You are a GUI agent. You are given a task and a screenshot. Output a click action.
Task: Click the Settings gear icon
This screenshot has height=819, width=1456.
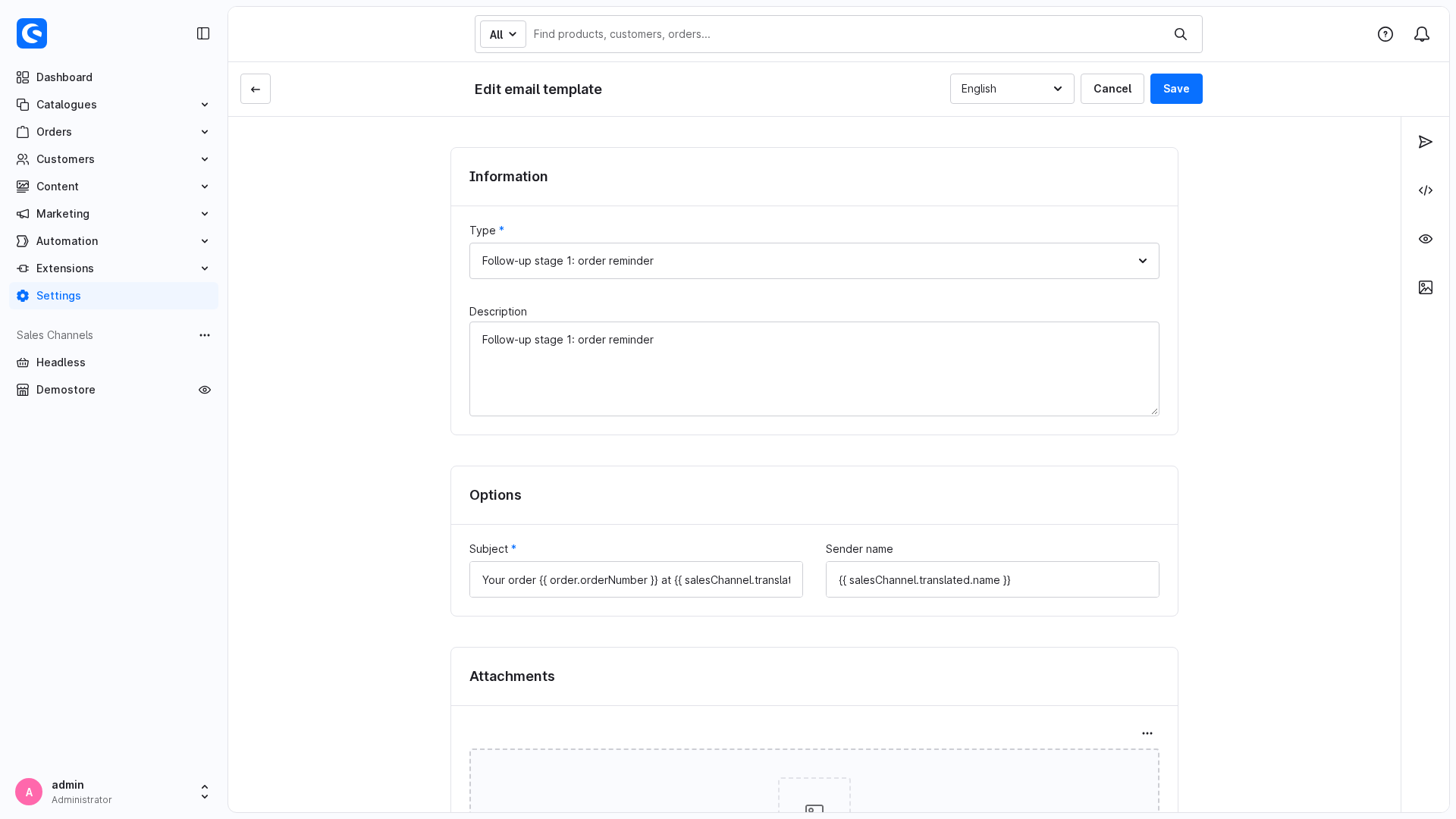click(23, 296)
